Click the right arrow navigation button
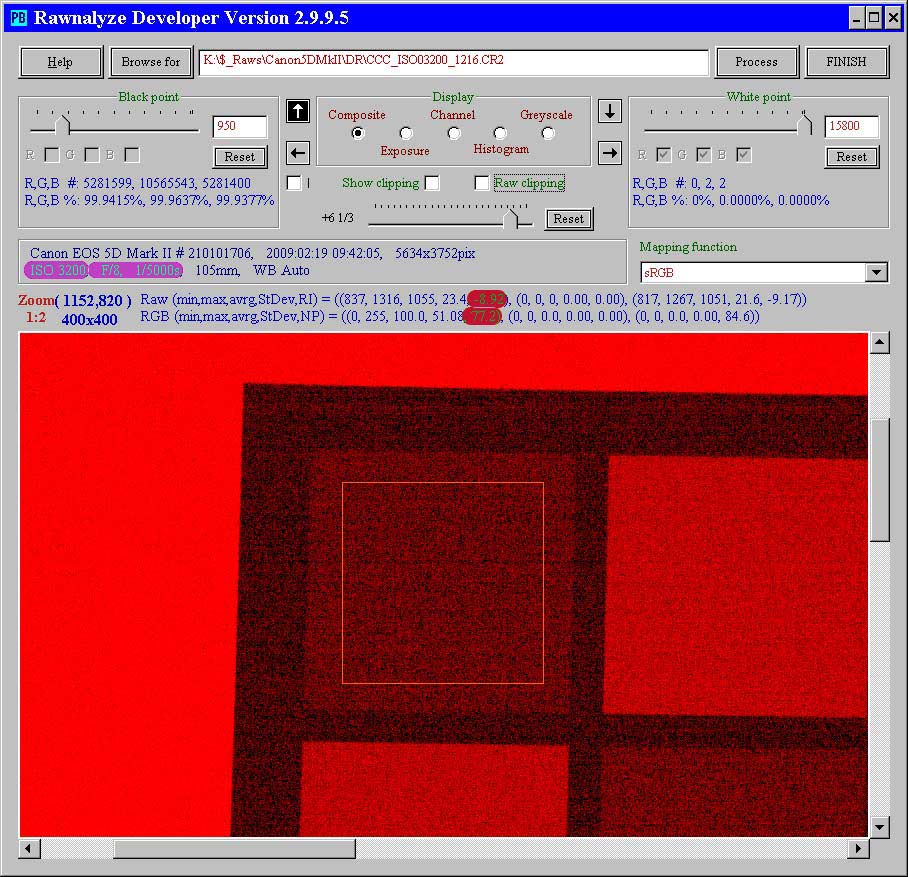 click(x=609, y=153)
